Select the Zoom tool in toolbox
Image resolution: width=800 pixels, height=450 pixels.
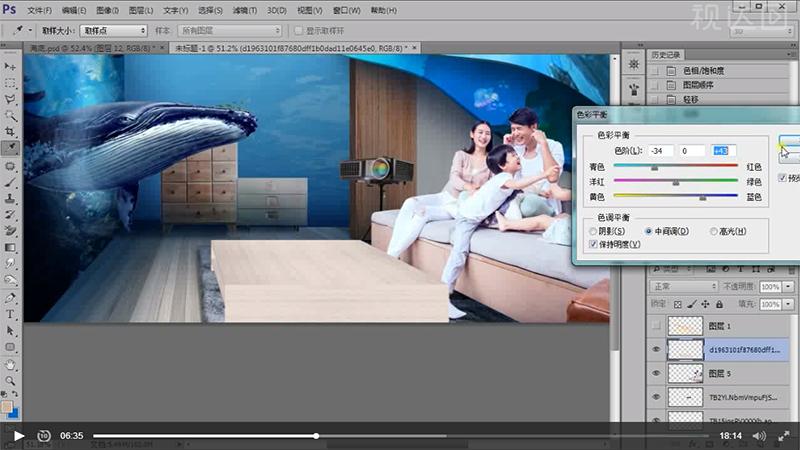[x=10, y=381]
